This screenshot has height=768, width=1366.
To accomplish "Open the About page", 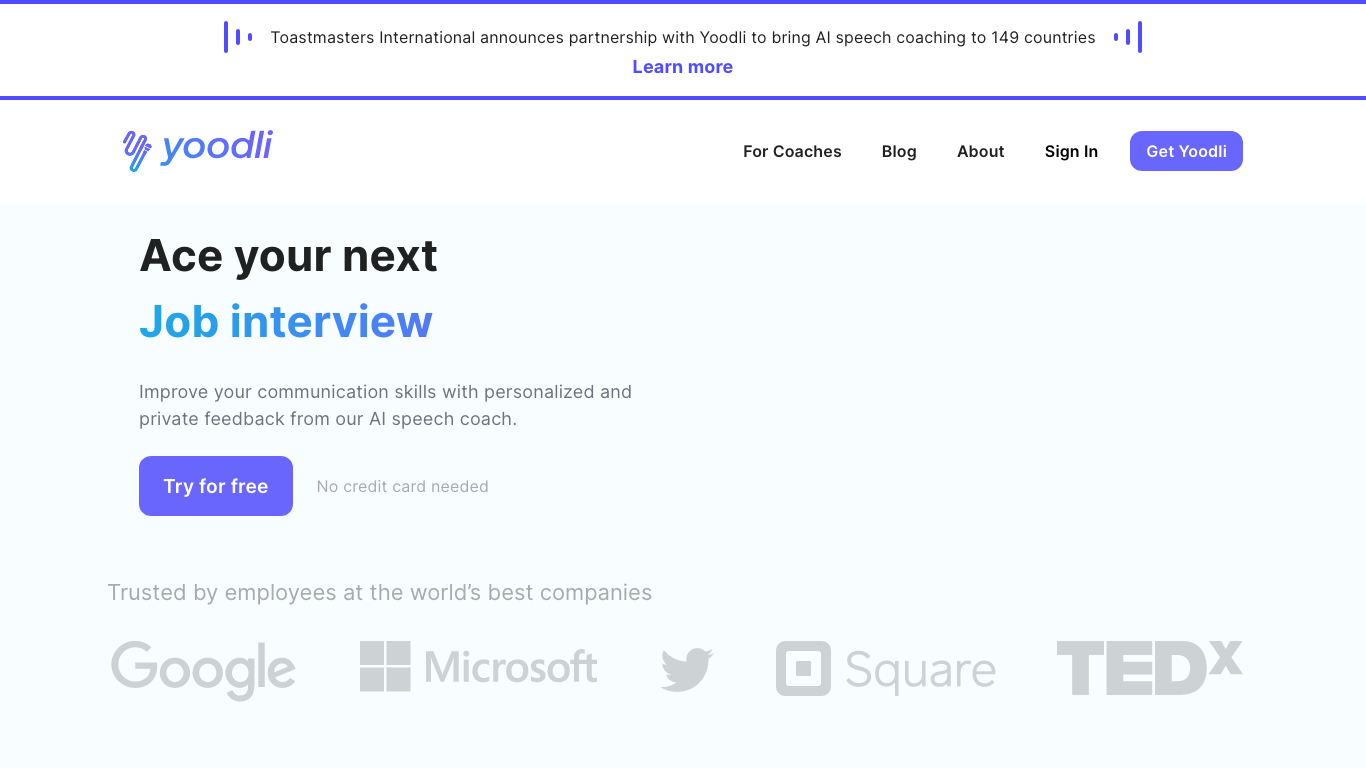I will pos(980,151).
